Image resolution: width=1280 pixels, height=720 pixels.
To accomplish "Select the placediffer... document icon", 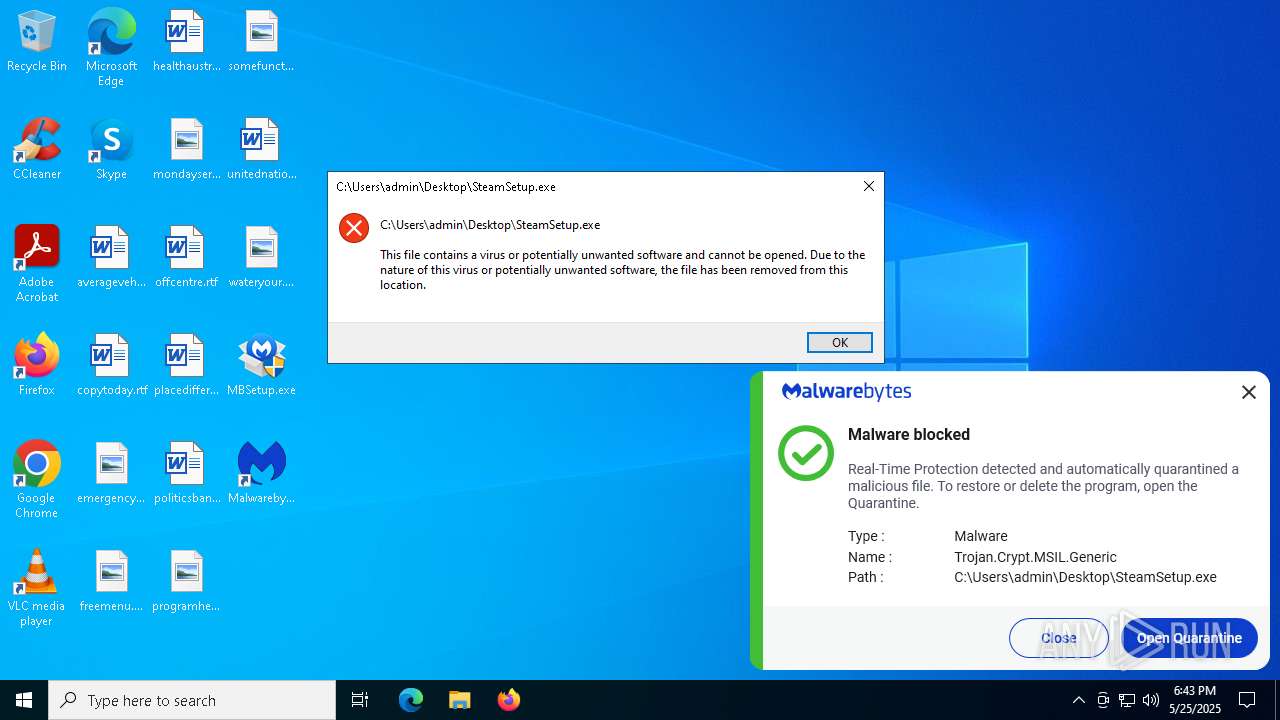I will (x=186, y=364).
